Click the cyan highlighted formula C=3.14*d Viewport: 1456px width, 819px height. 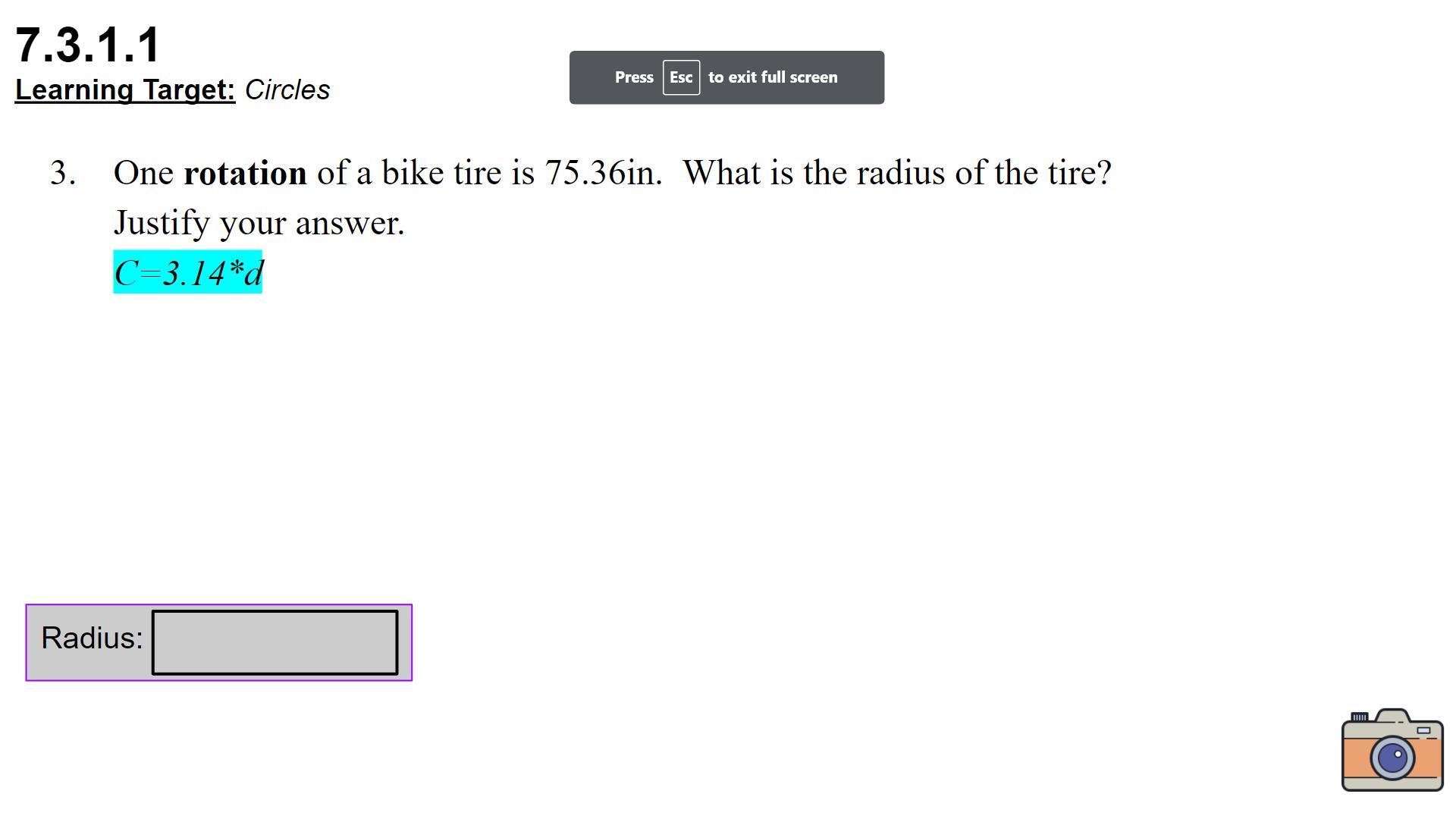188,272
